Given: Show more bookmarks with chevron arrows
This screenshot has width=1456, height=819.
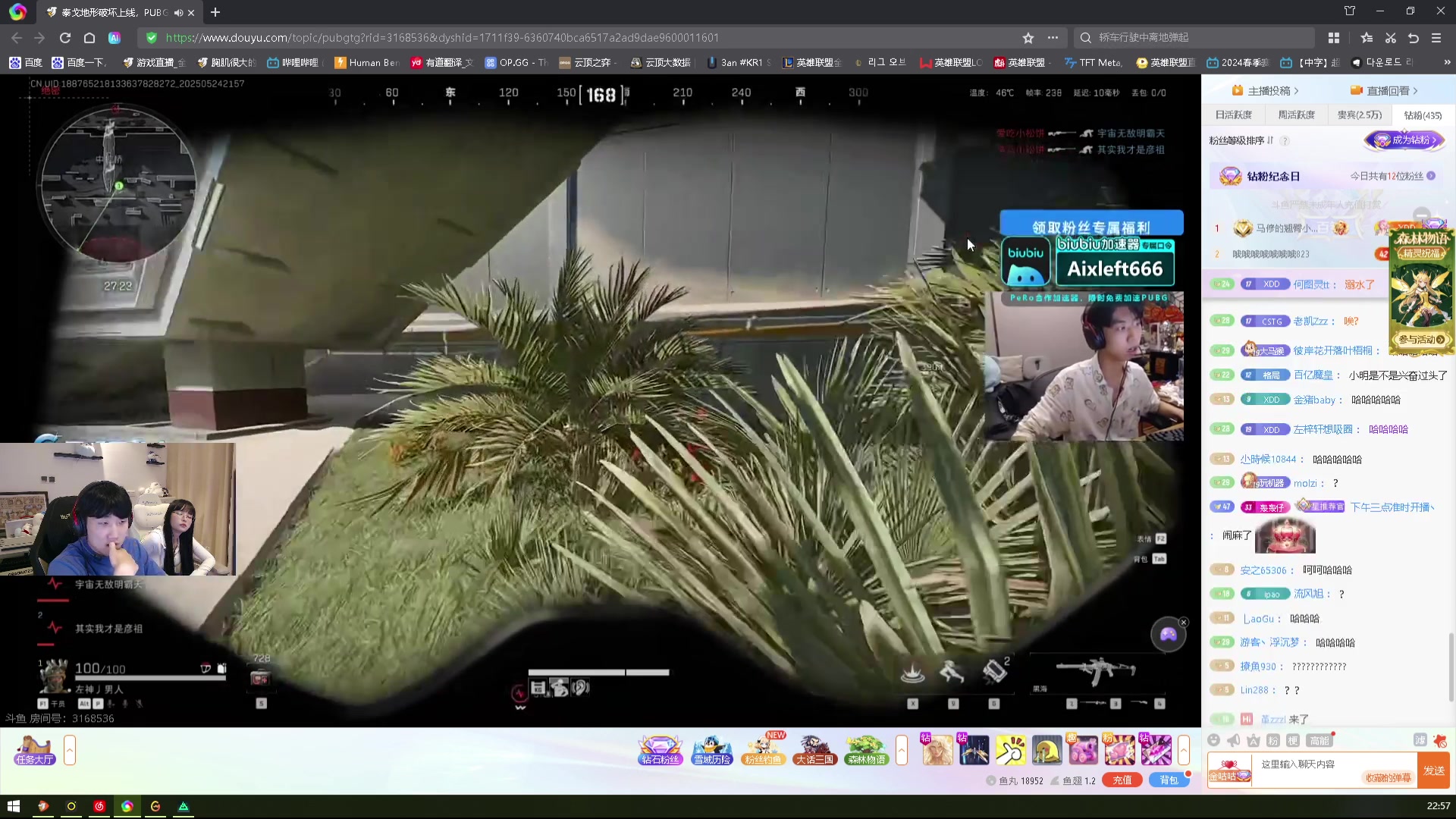Looking at the screenshot, I should pos(1447,62).
